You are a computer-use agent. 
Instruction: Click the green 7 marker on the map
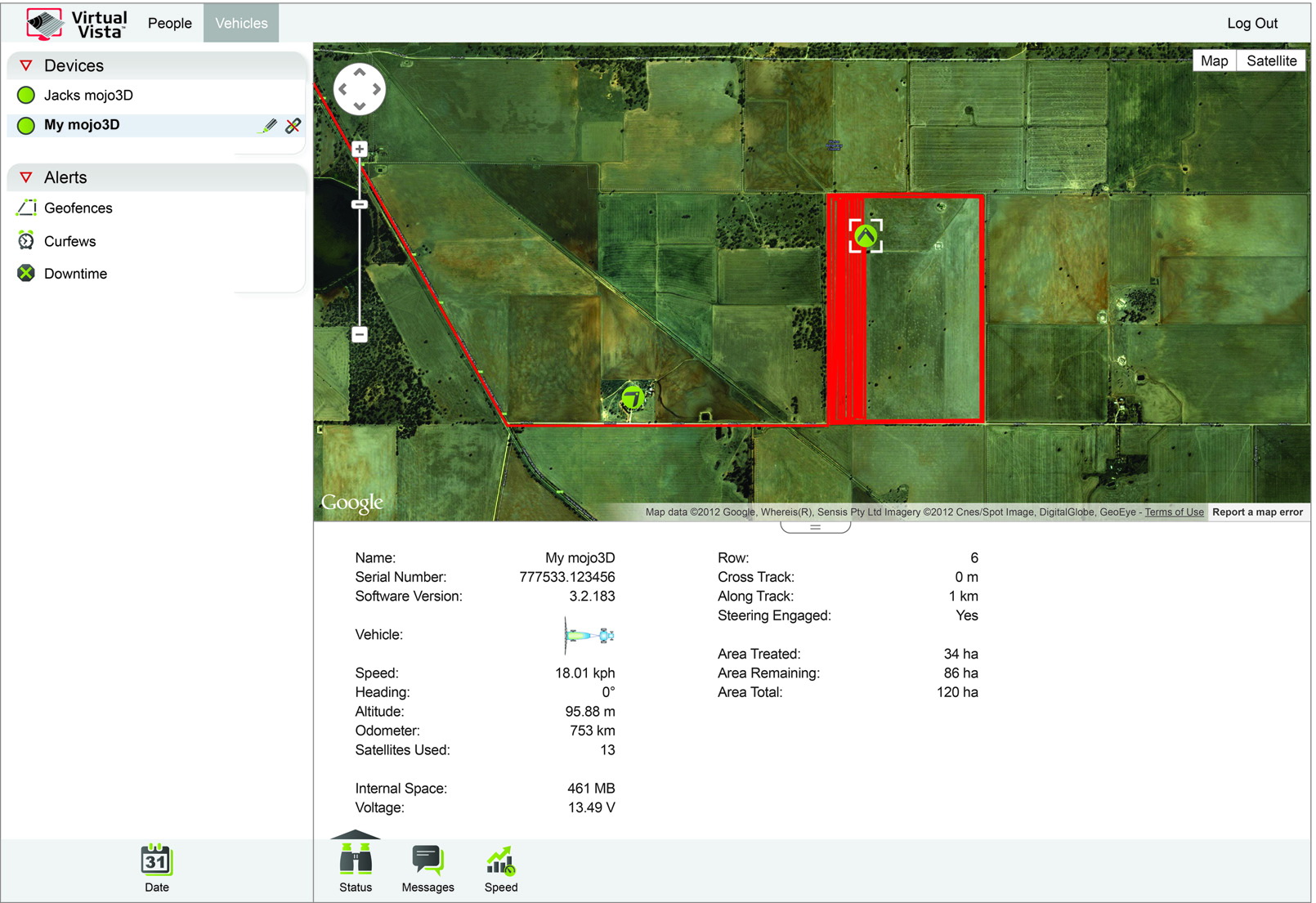633,398
